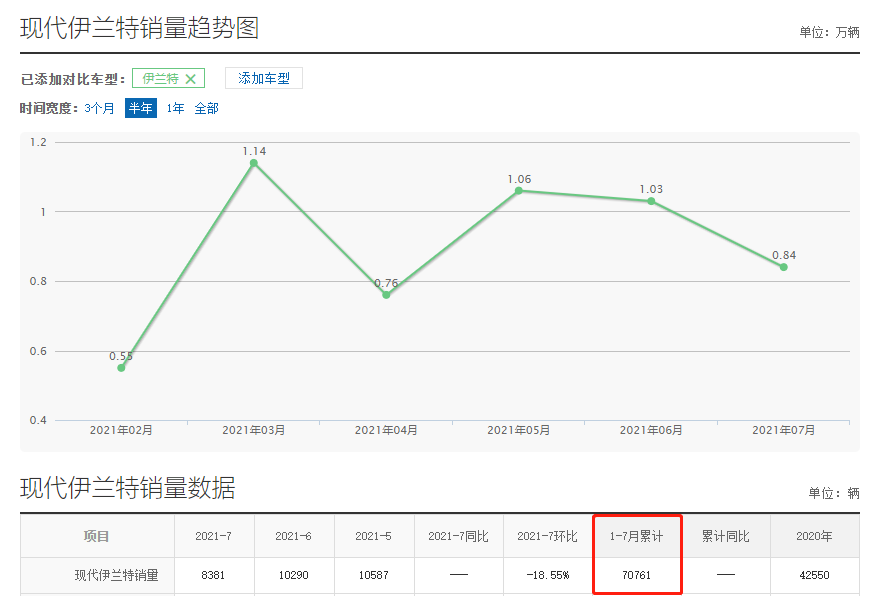The height and width of the screenshot is (596, 885).
Task: Select the 3个月 time range
Action: pos(99,108)
